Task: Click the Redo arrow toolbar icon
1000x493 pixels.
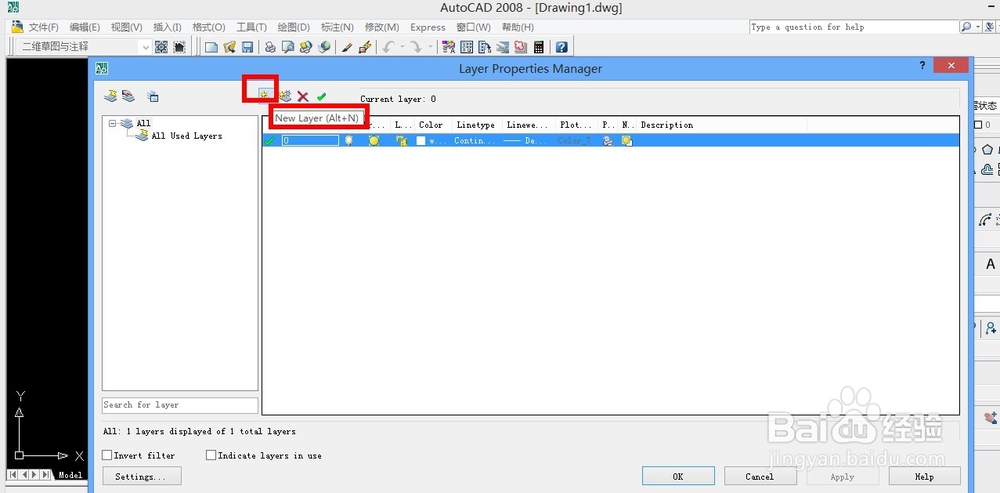Action: pos(416,47)
